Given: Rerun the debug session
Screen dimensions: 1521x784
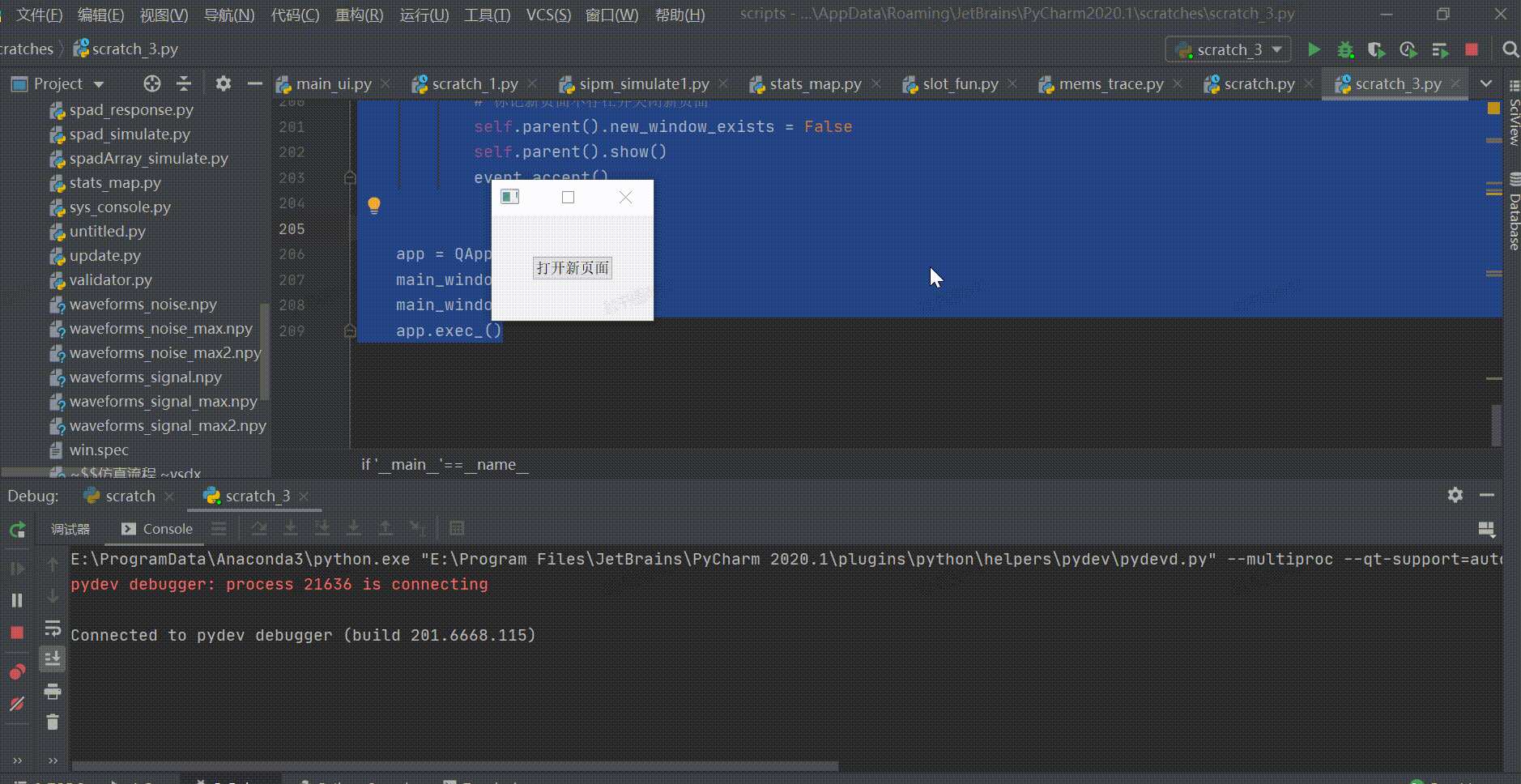Looking at the screenshot, I should coord(16,530).
